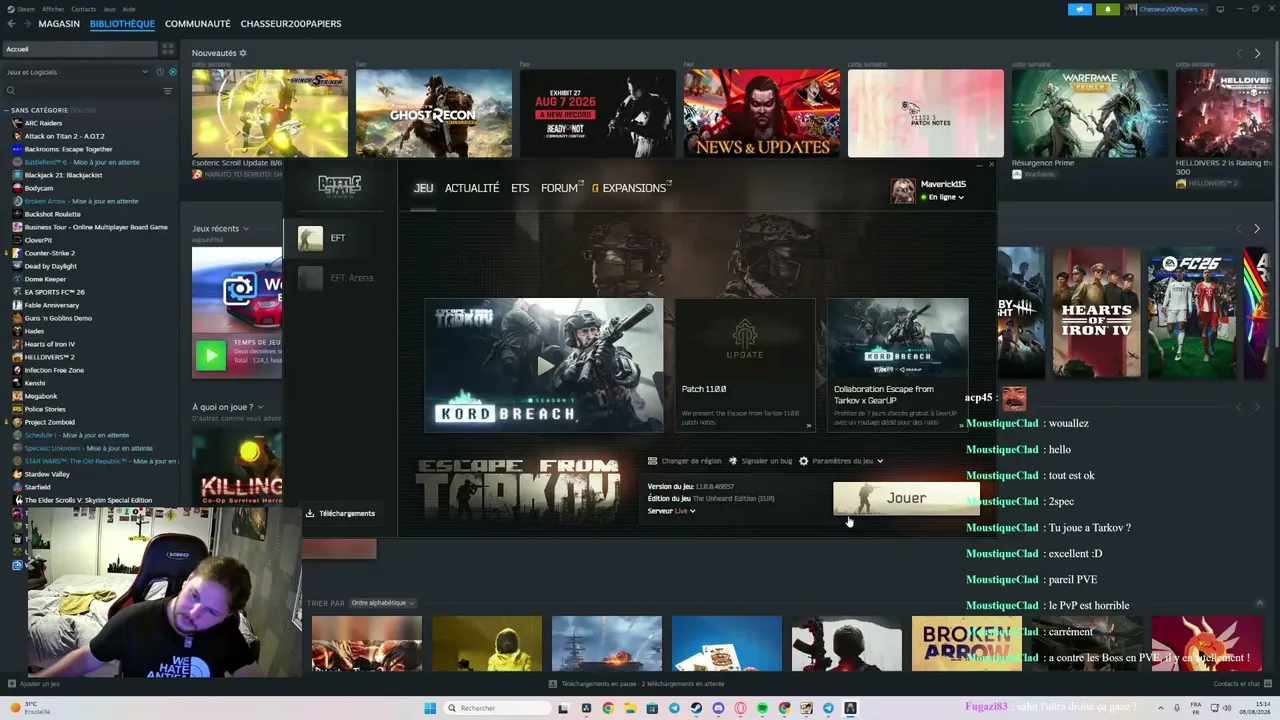
Task: Go to the COMMUNAUTÉ tab
Action: pyautogui.click(x=198, y=24)
